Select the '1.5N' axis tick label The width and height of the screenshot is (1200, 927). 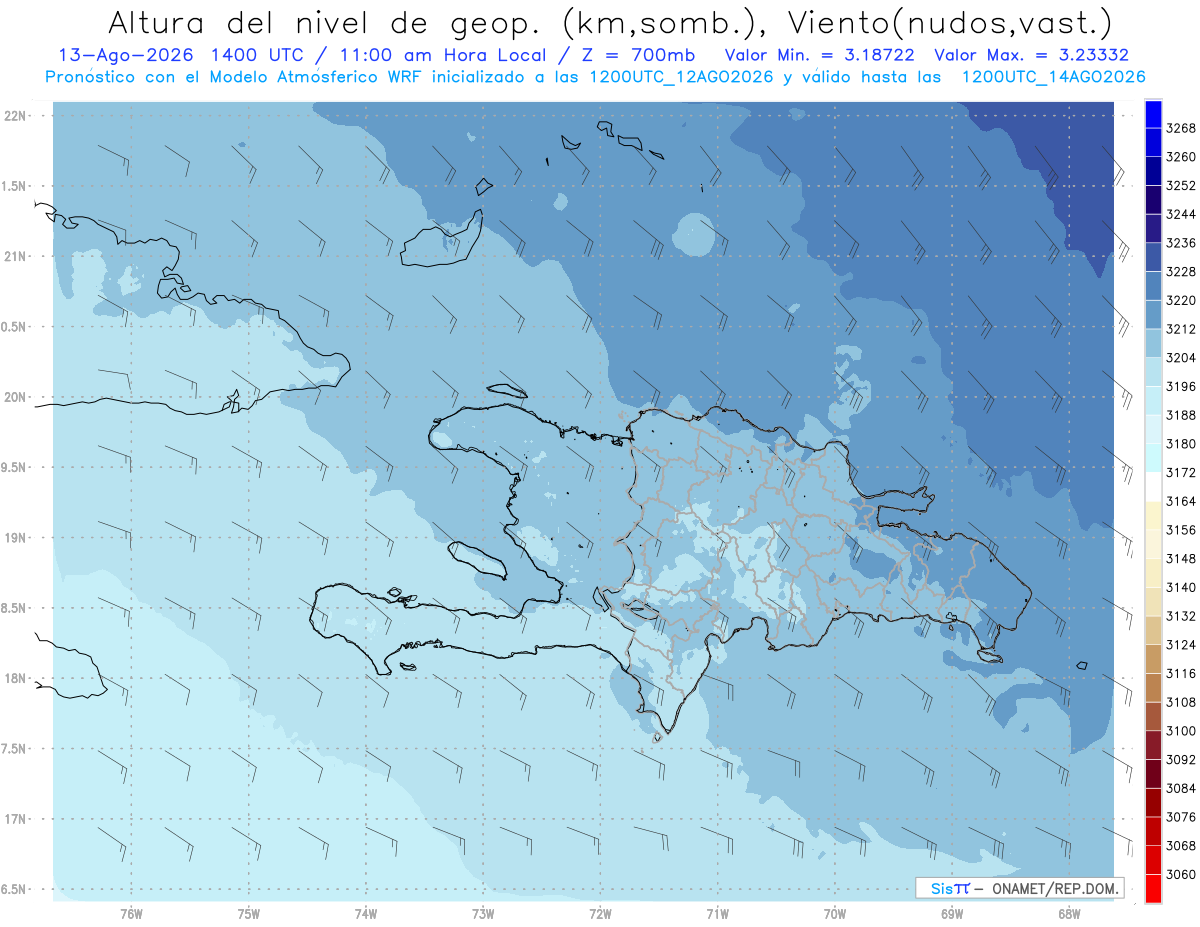pyautogui.click(x=14, y=186)
